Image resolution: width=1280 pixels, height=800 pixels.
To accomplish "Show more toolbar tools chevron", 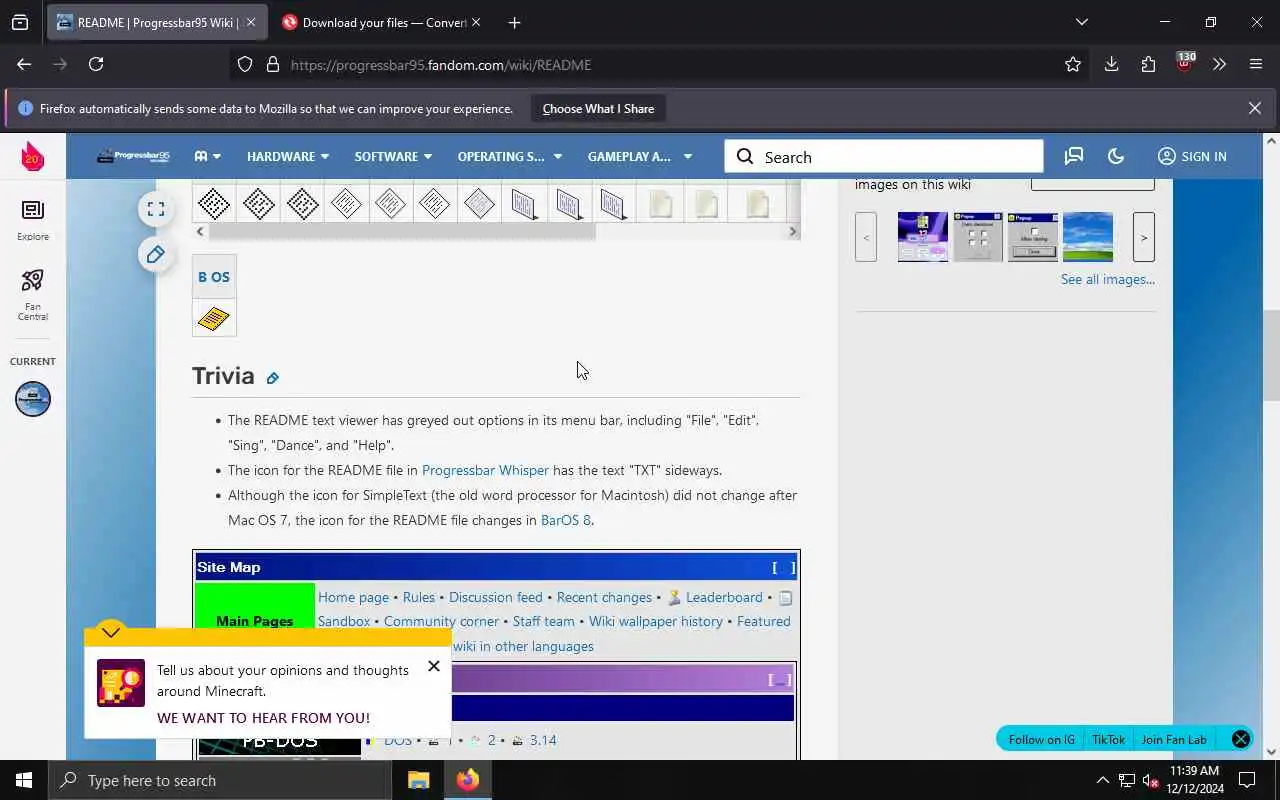I will pyautogui.click(x=1219, y=64).
